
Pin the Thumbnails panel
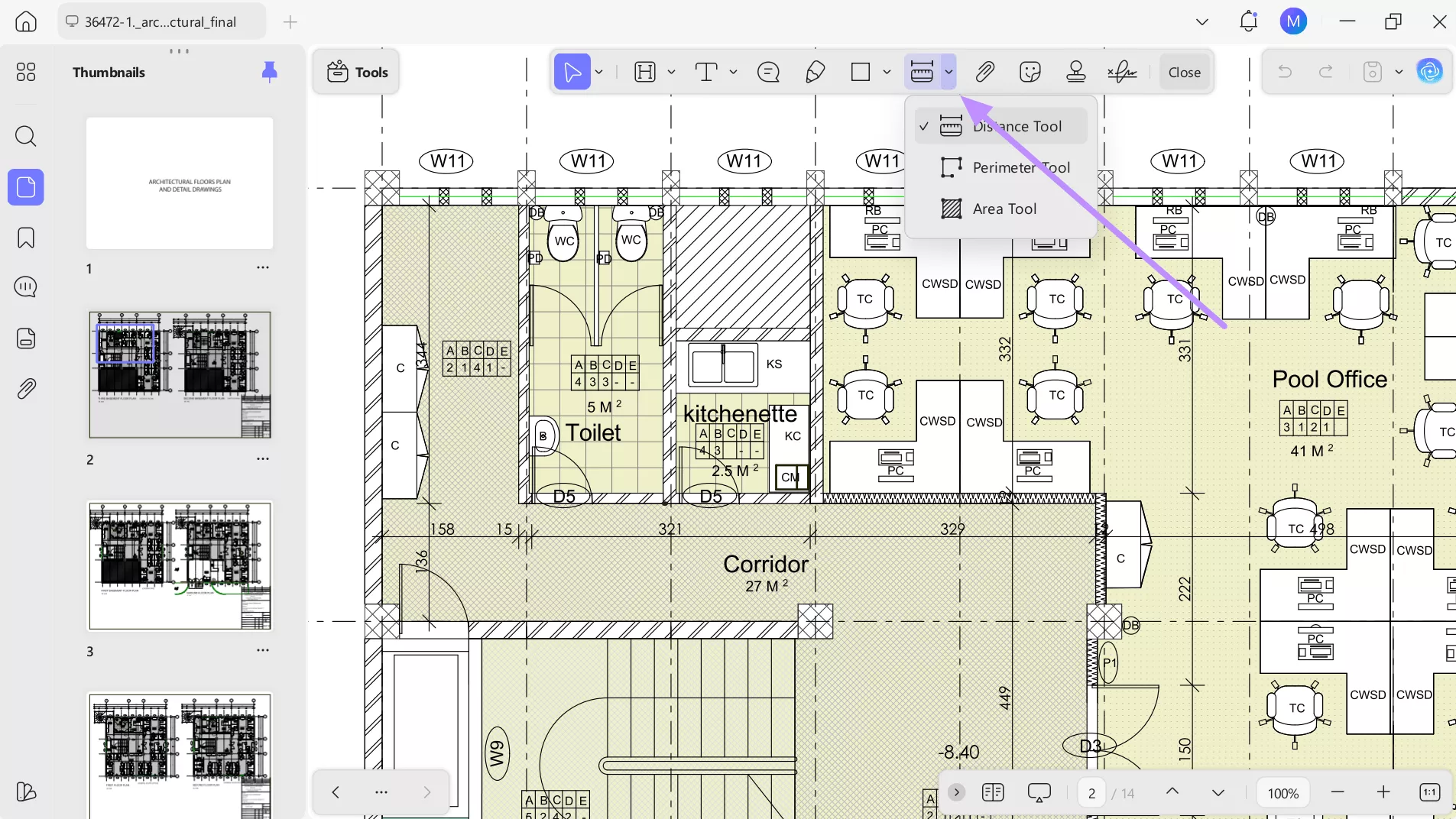click(269, 72)
